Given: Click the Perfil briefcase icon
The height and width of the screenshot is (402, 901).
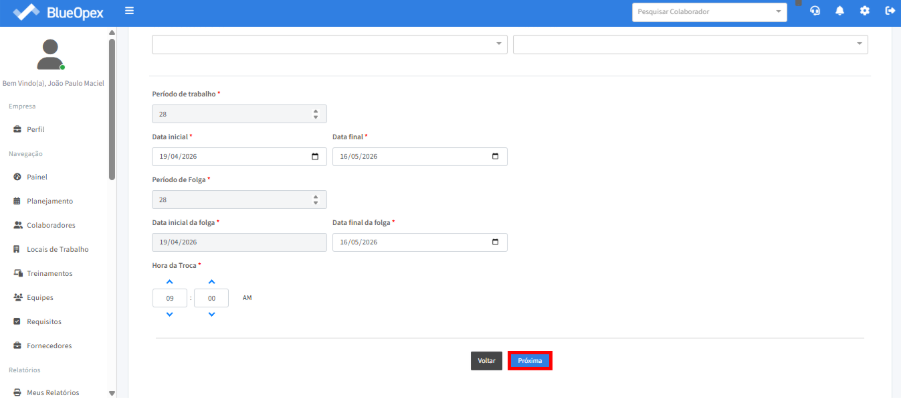Looking at the screenshot, I should (x=17, y=130).
